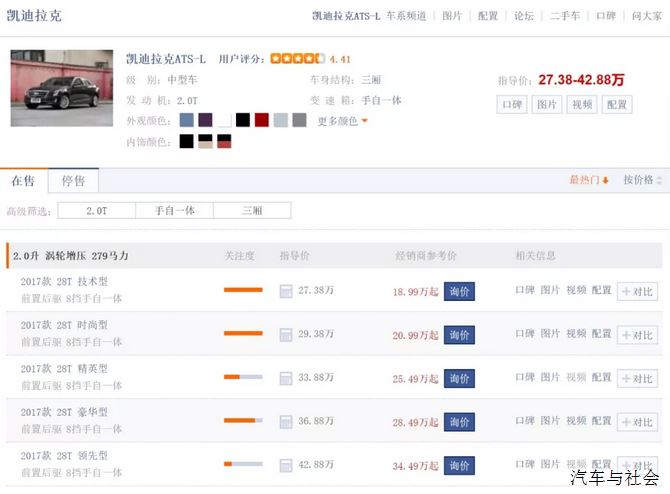This screenshot has width=670, height=494.
Task: Open 2017款 28T 领先型 model link
Action: 64,456
